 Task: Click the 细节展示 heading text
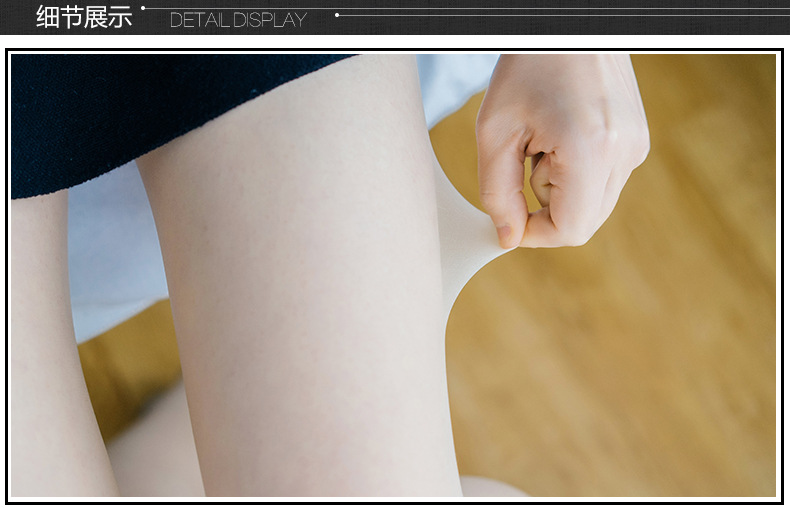point(84,17)
